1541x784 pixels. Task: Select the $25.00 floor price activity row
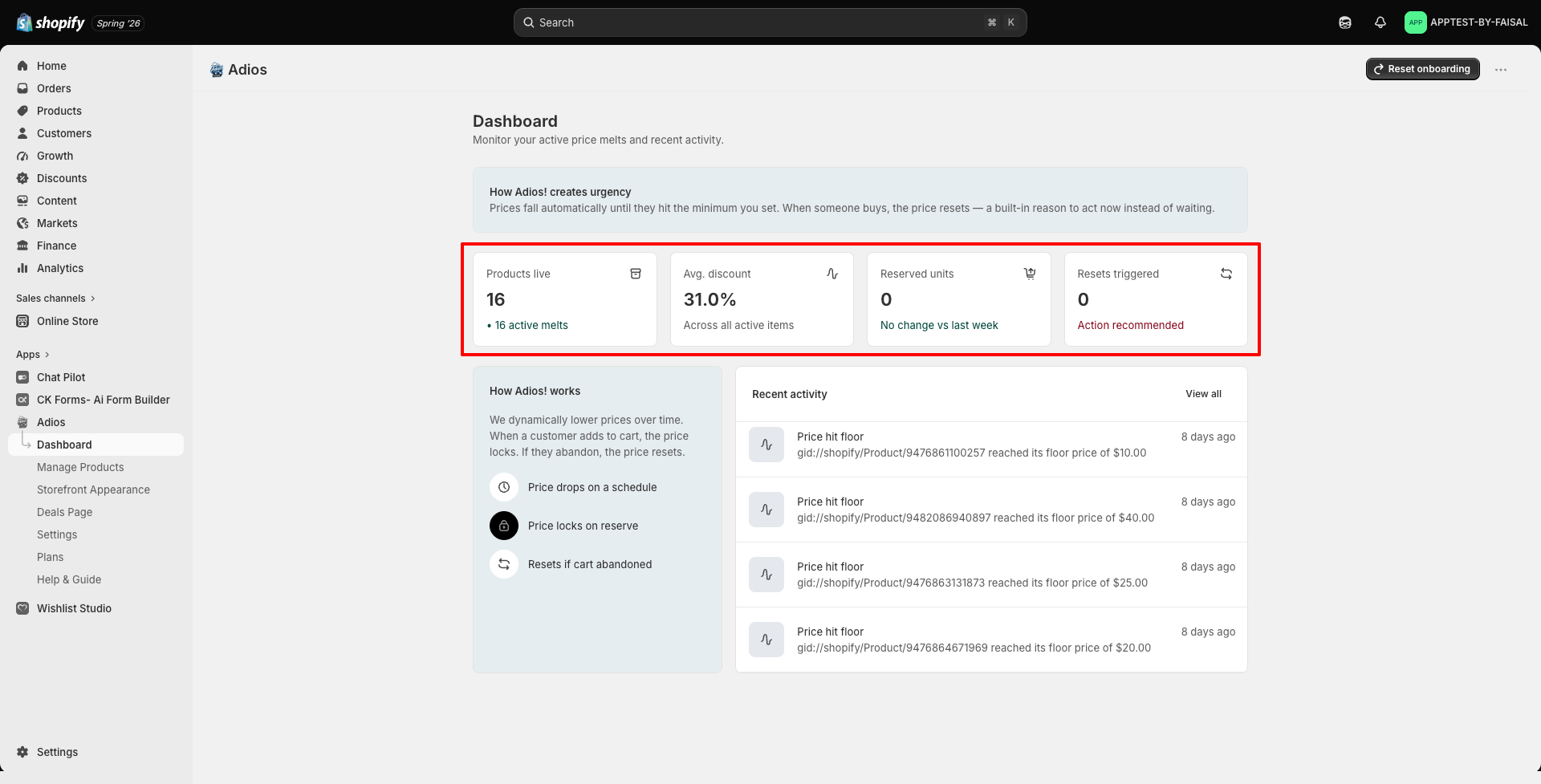click(x=991, y=575)
